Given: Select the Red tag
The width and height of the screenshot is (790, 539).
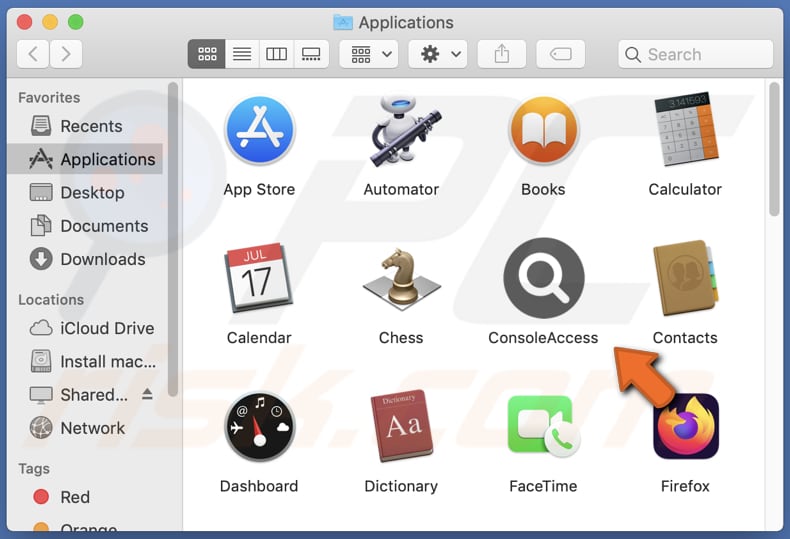Looking at the screenshot, I should pos(85,497).
